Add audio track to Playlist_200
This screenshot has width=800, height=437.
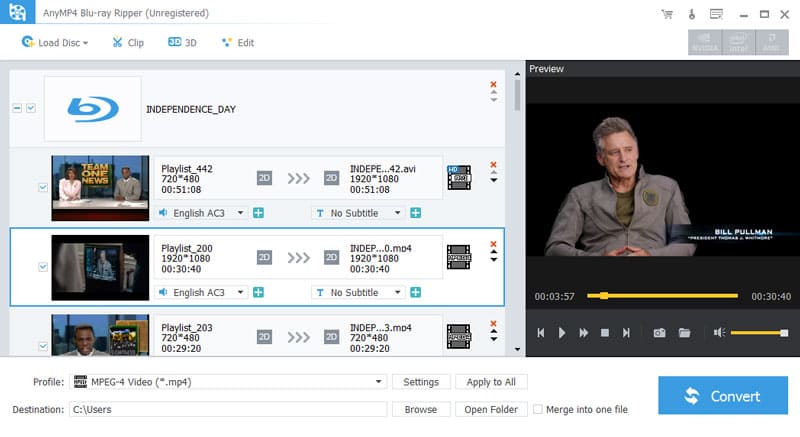tap(259, 292)
